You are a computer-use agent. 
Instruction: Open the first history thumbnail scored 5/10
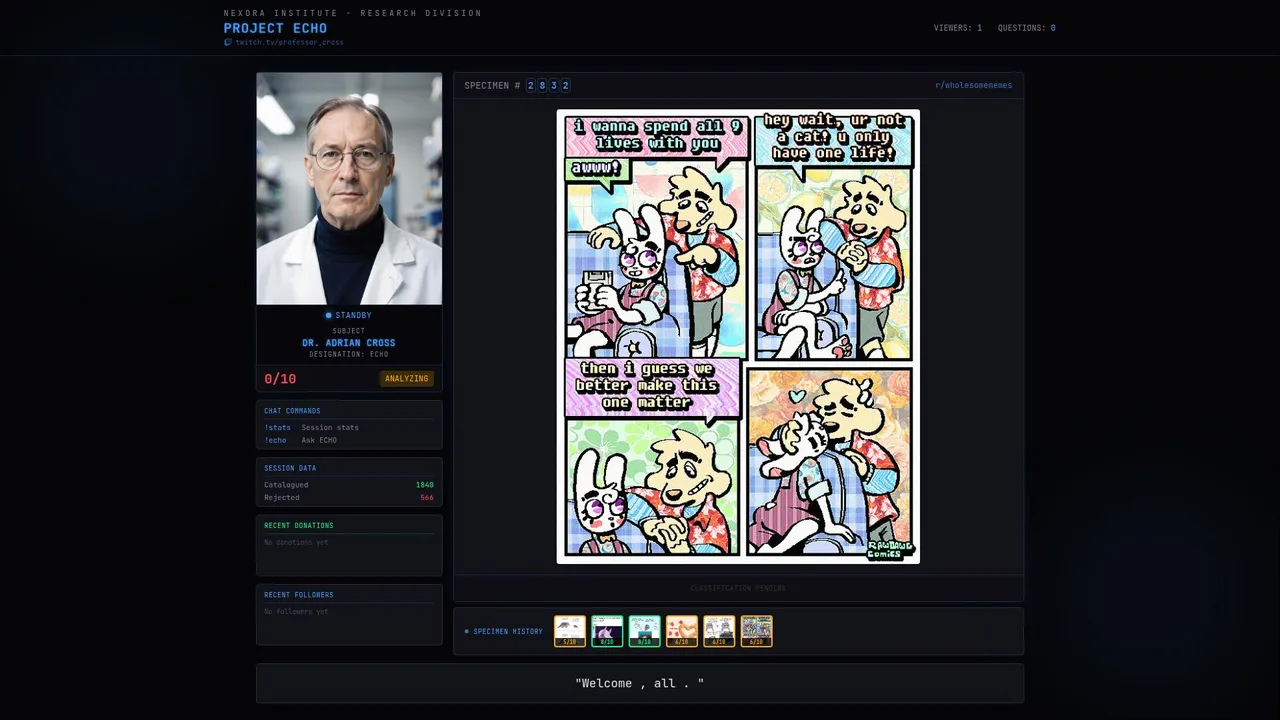570,631
